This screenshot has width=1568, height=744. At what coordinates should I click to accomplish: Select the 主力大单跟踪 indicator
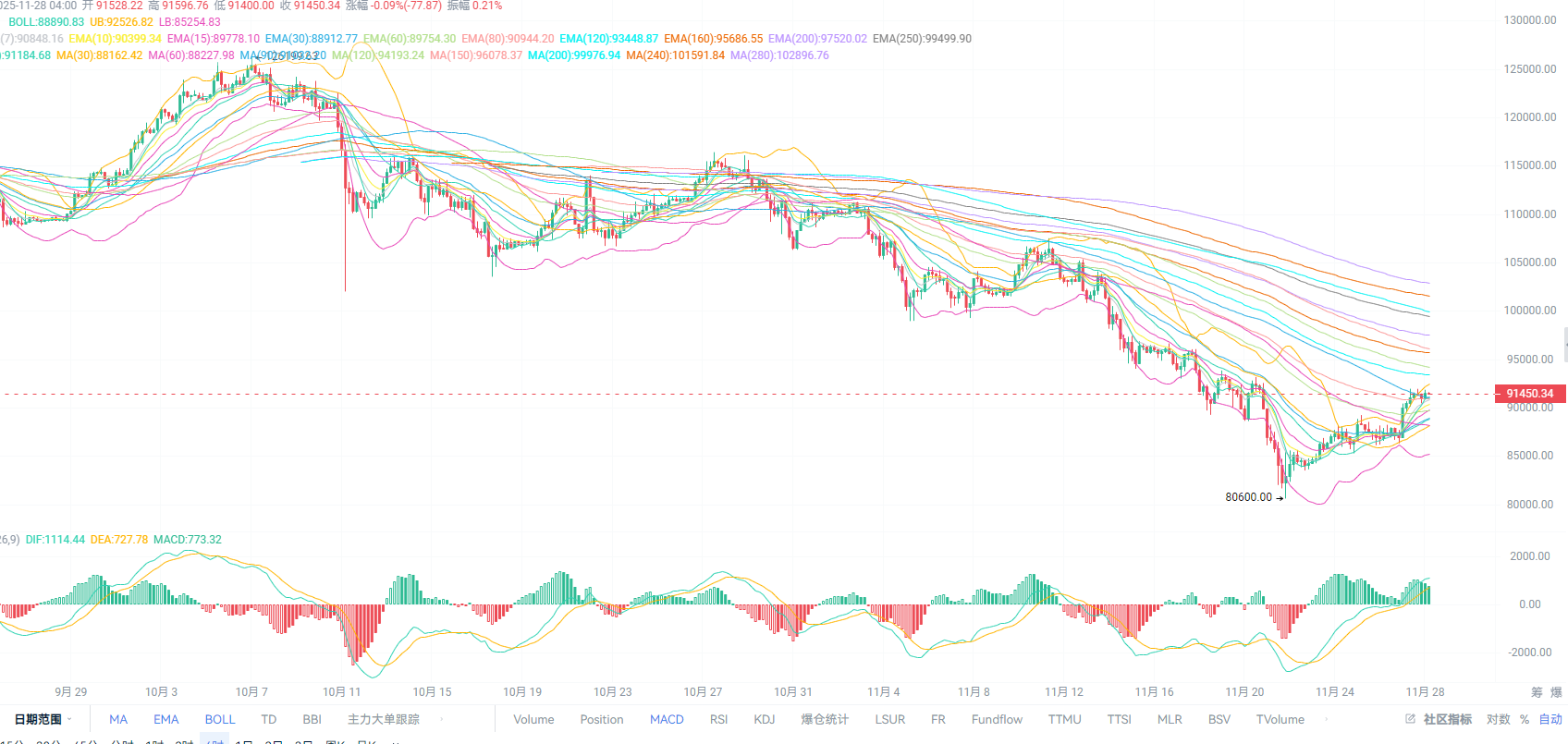point(384,719)
